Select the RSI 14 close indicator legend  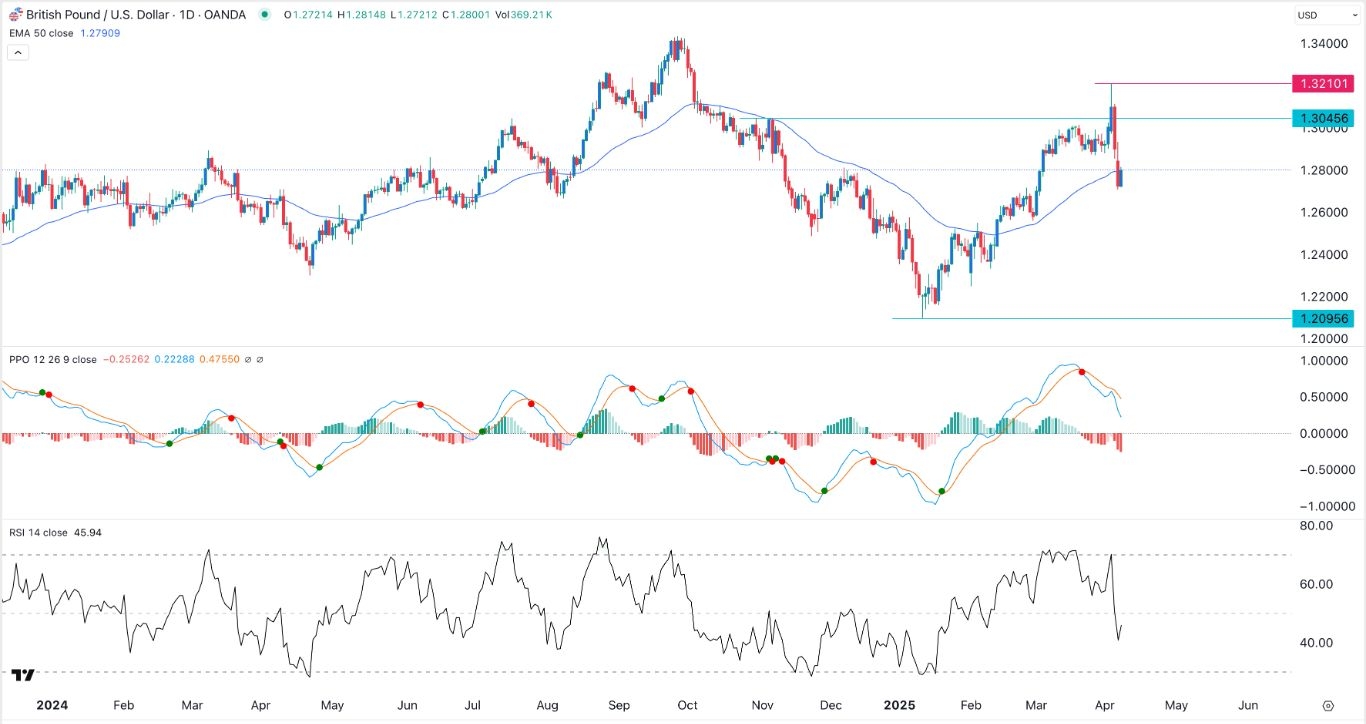click(x=38, y=532)
